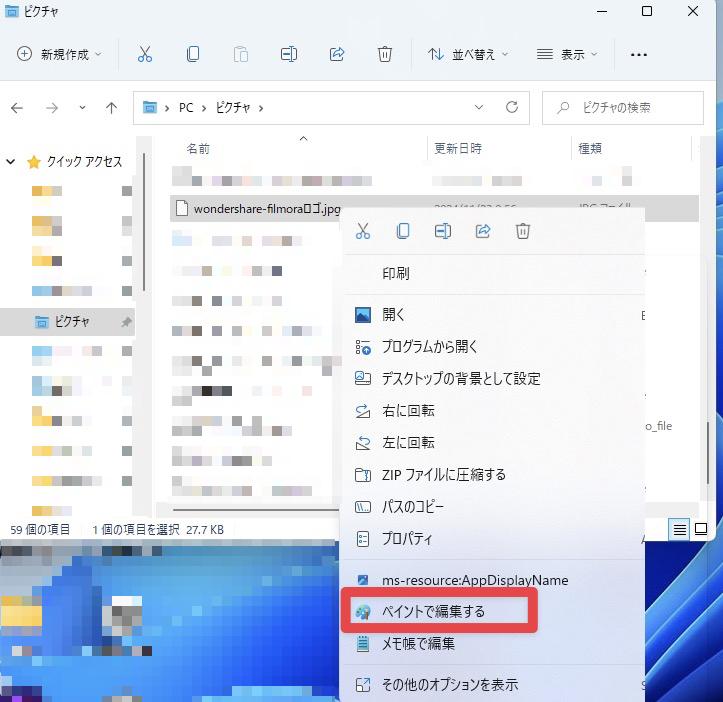Choose 開く from the context menu
This screenshot has width=723, height=702.
(494, 315)
